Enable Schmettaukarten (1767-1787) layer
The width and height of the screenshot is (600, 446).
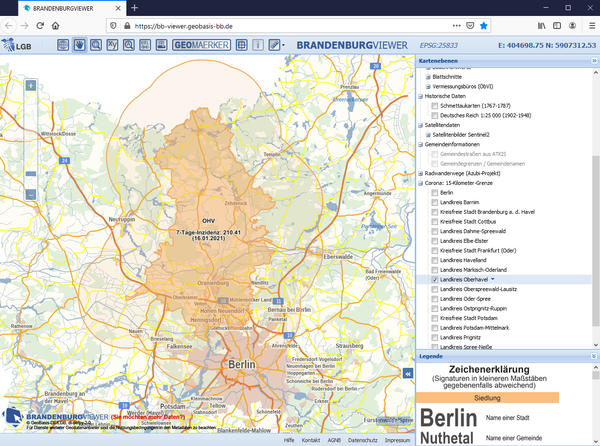click(435, 106)
